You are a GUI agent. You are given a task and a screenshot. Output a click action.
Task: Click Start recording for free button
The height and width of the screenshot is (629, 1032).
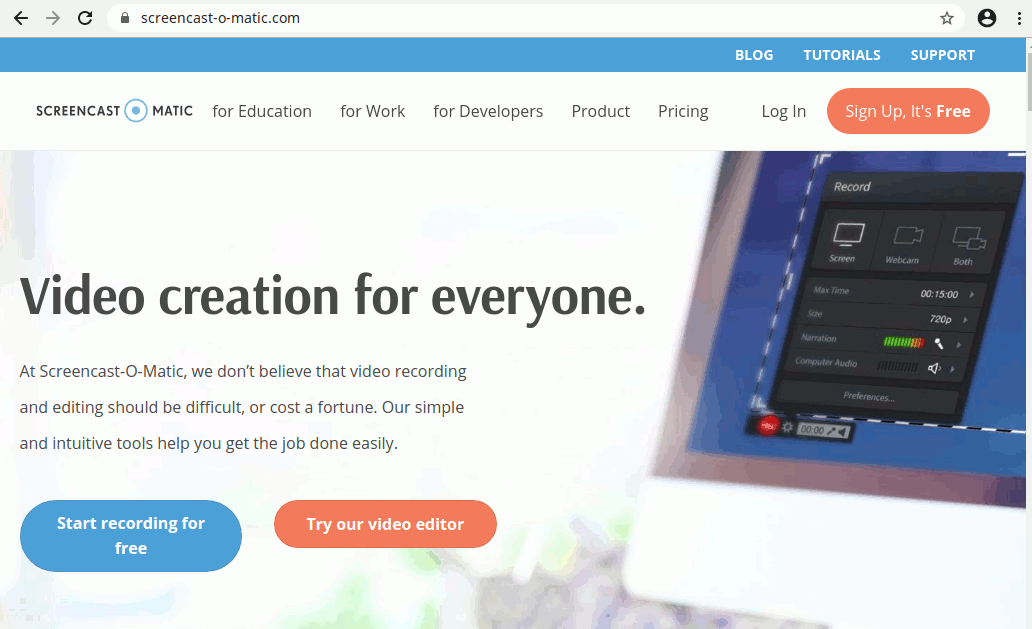[131, 536]
